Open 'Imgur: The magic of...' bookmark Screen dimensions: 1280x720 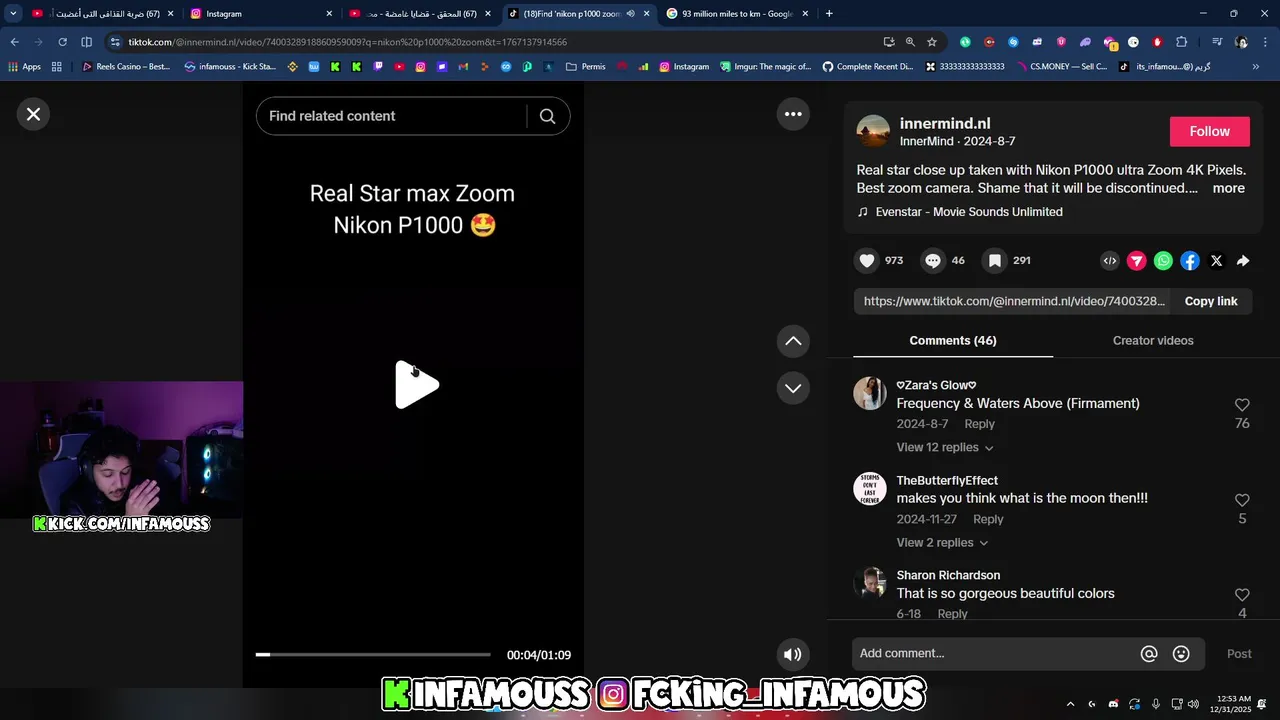[765, 67]
